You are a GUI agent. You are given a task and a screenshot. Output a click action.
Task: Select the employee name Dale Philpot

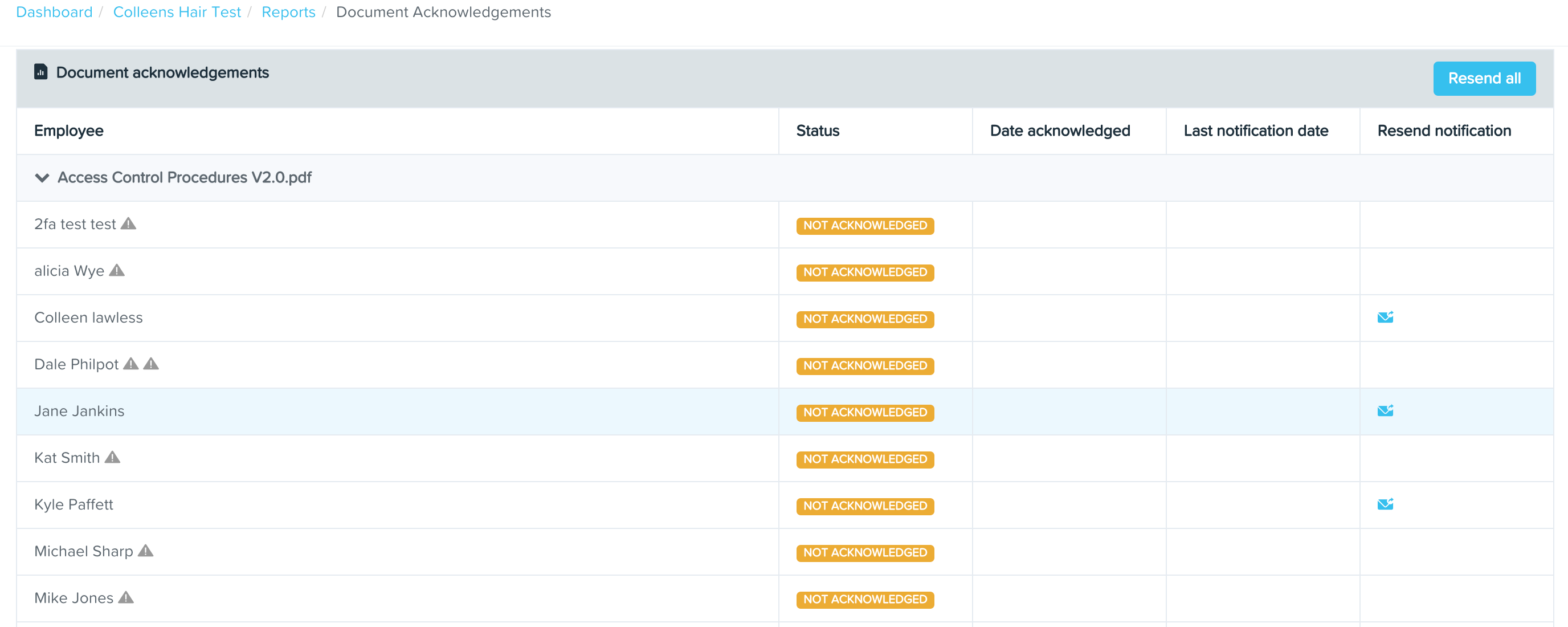(x=76, y=364)
